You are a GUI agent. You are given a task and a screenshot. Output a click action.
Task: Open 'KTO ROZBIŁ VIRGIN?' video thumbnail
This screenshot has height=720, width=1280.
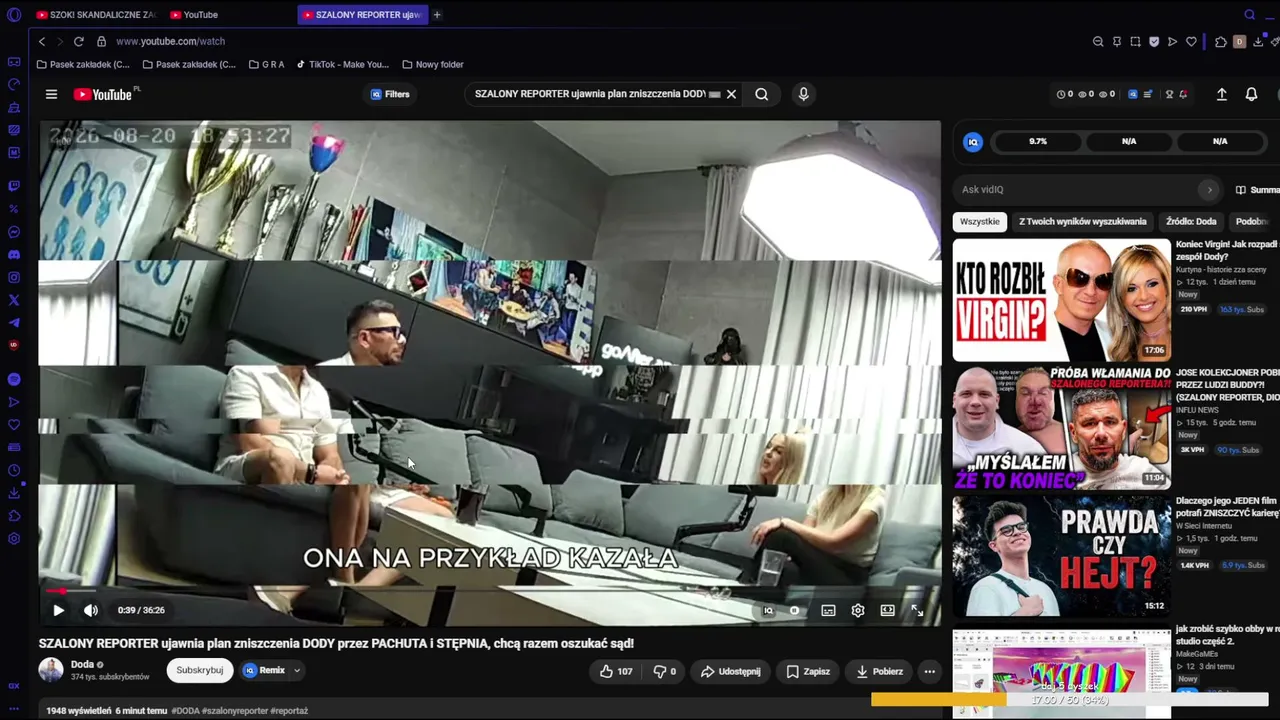tap(1061, 300)
